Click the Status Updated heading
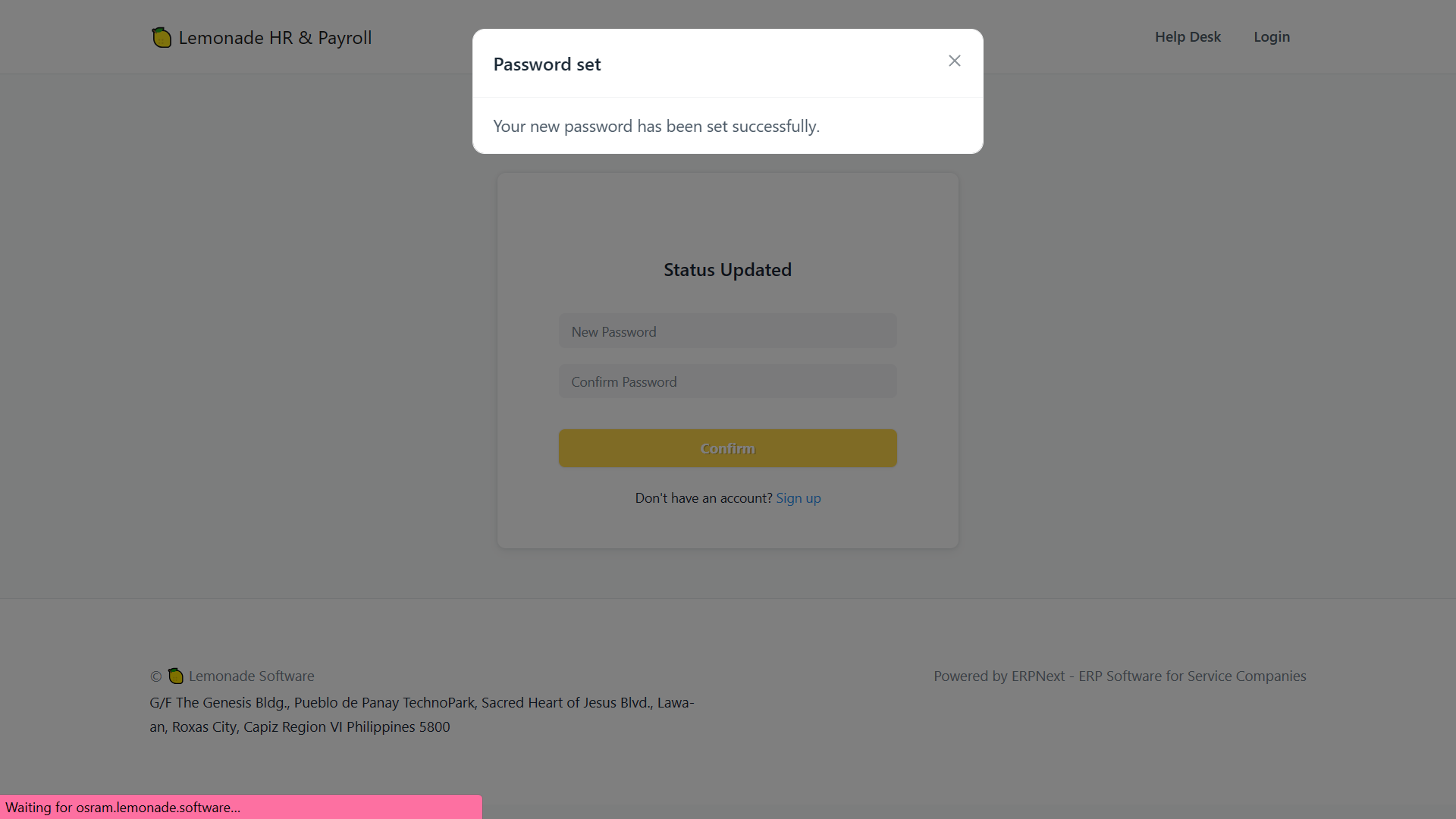The width and height of the screenshot is (1456, 819). tap(728, 270)
